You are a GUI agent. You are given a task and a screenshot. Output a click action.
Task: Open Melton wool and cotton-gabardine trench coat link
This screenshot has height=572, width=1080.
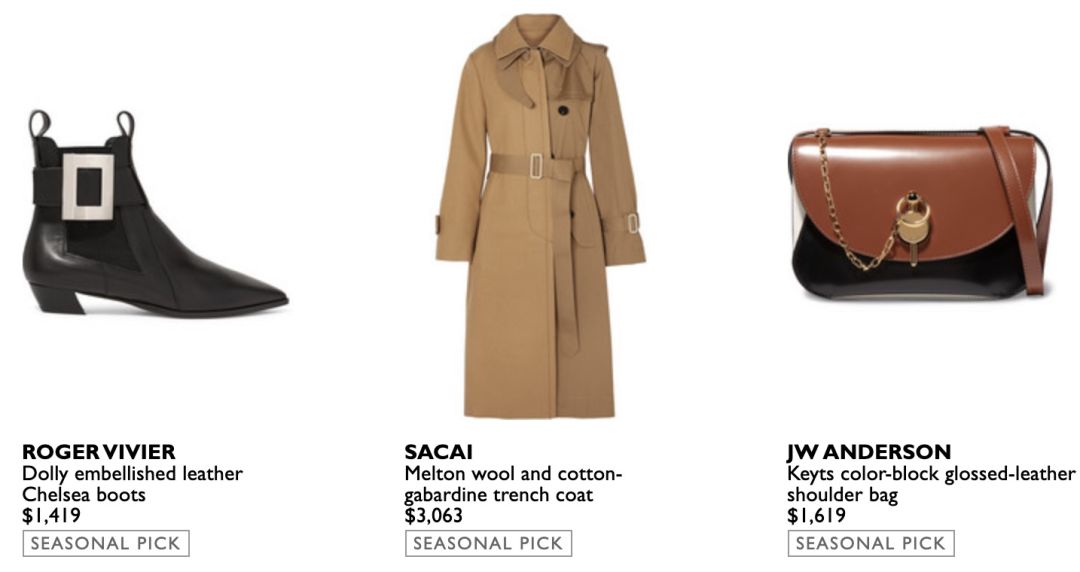coord(513,484)
